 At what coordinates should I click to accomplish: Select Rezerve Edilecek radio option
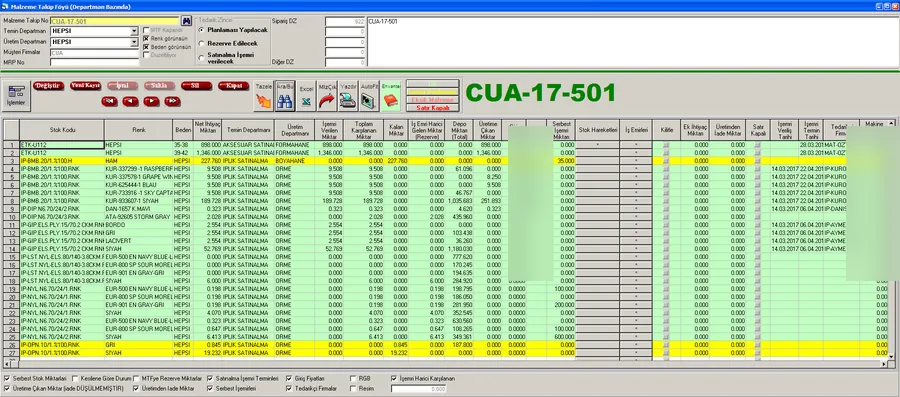click(201, 43)
